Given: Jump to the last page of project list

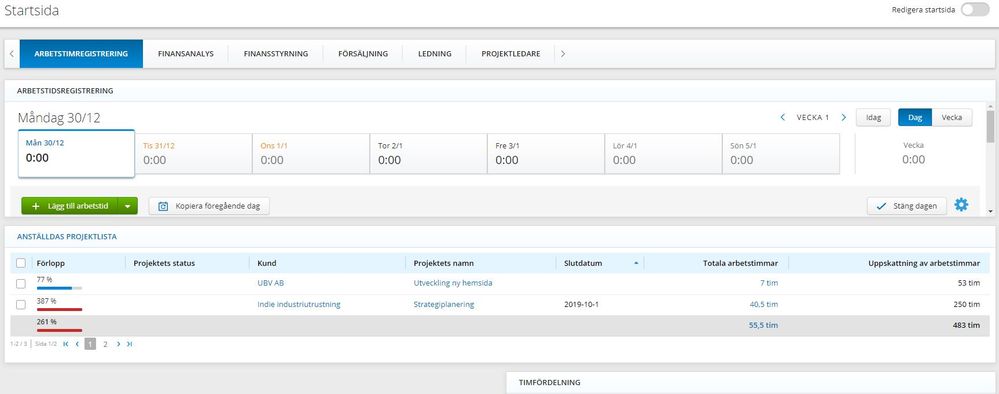Looking at the screenshot, I should point(129,344).
